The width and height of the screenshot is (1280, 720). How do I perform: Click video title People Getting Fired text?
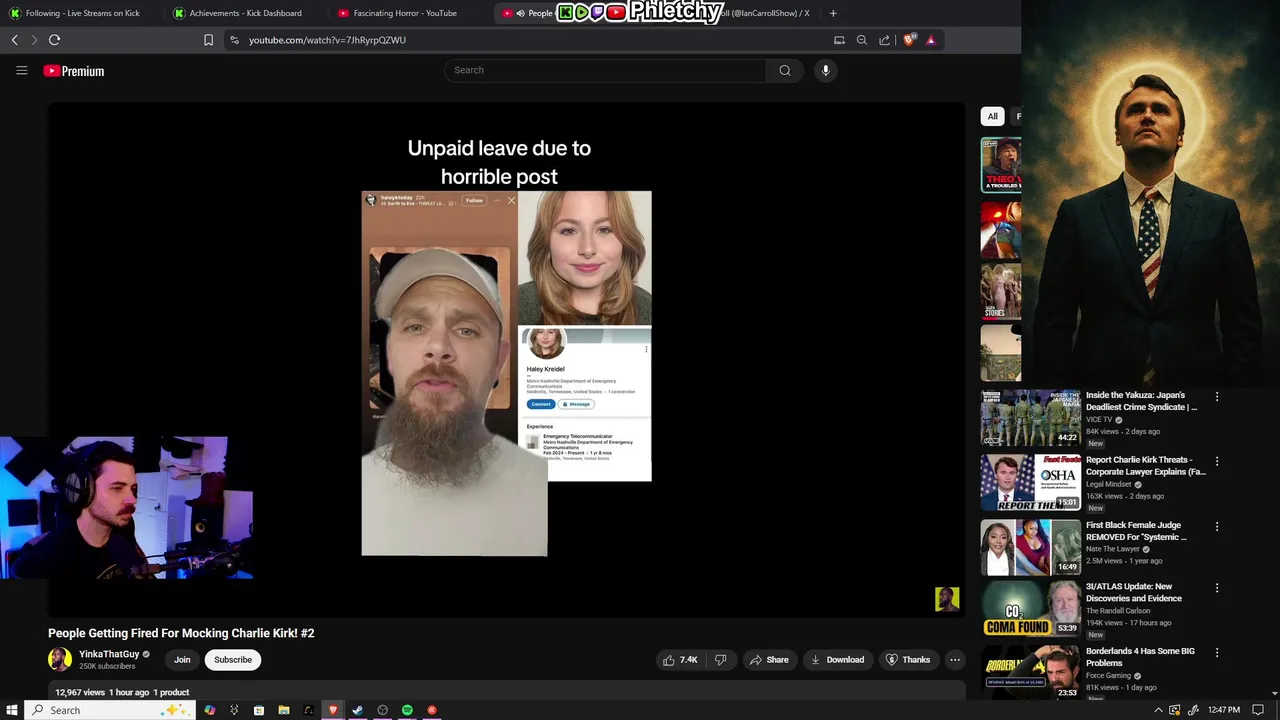tap(181, 633)
